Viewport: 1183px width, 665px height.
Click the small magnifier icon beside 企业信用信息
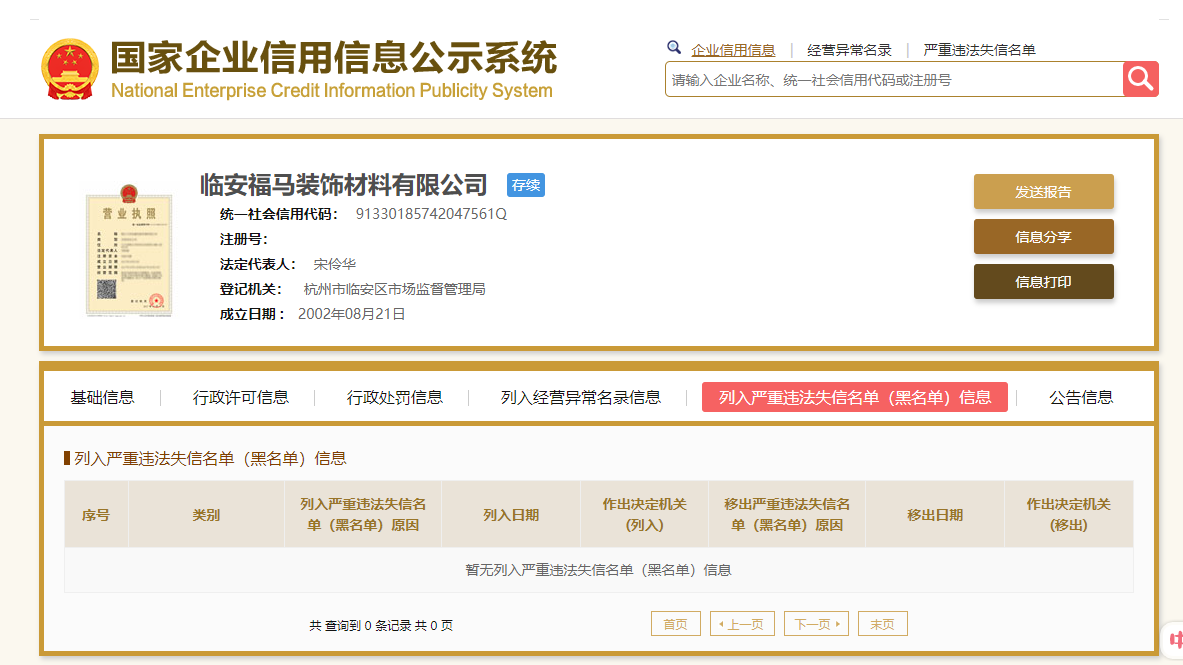coord(674,48)
